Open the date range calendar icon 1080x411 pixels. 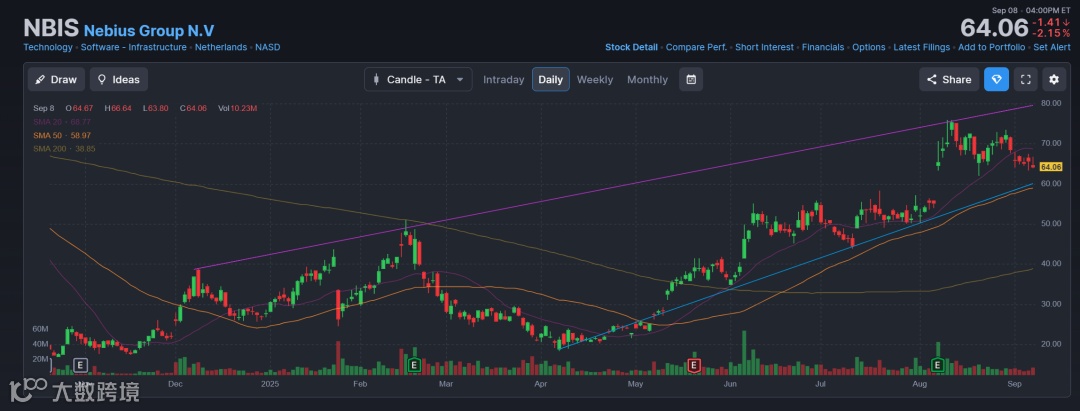[691, 79]
